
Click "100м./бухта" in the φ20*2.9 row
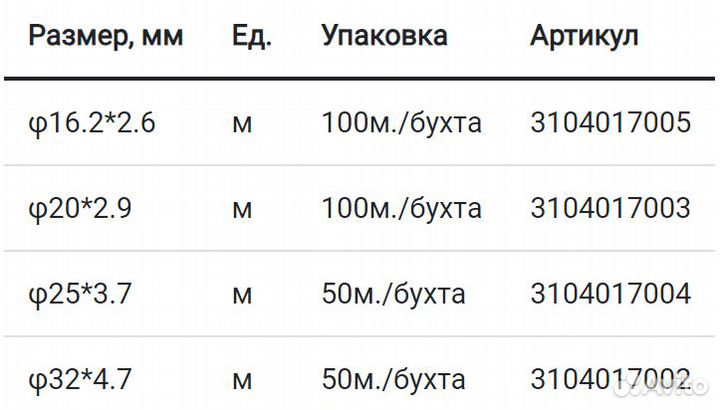pos(402,209)
